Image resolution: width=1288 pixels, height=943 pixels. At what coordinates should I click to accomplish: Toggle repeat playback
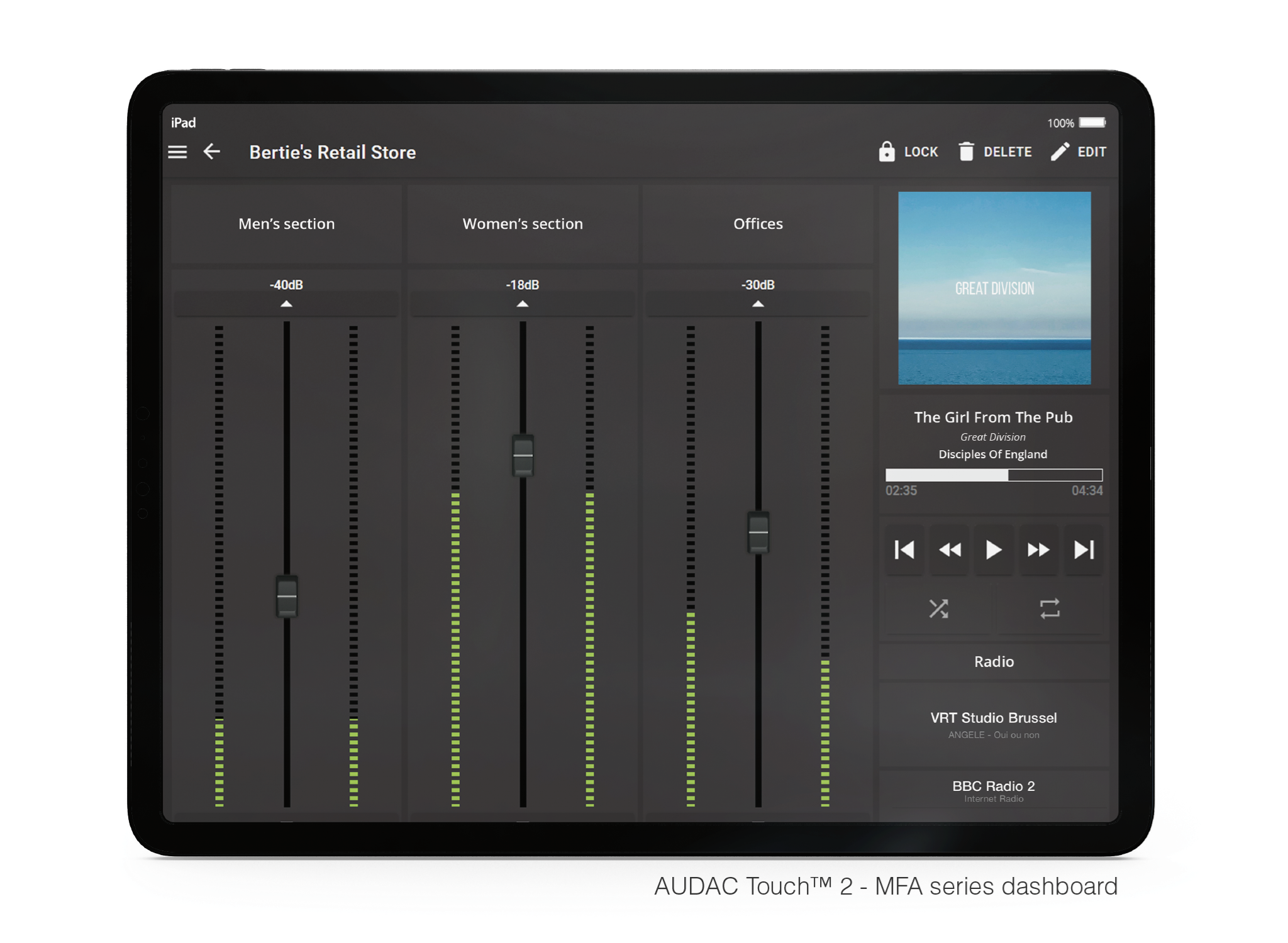tap(1050, 609)
